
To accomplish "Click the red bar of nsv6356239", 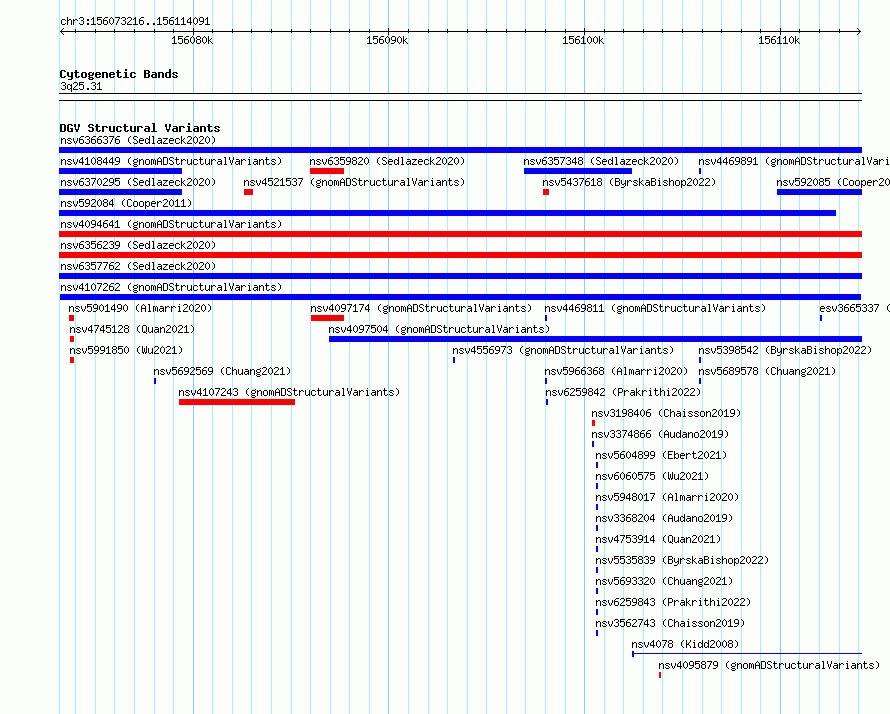I will (x=460, y=255).
